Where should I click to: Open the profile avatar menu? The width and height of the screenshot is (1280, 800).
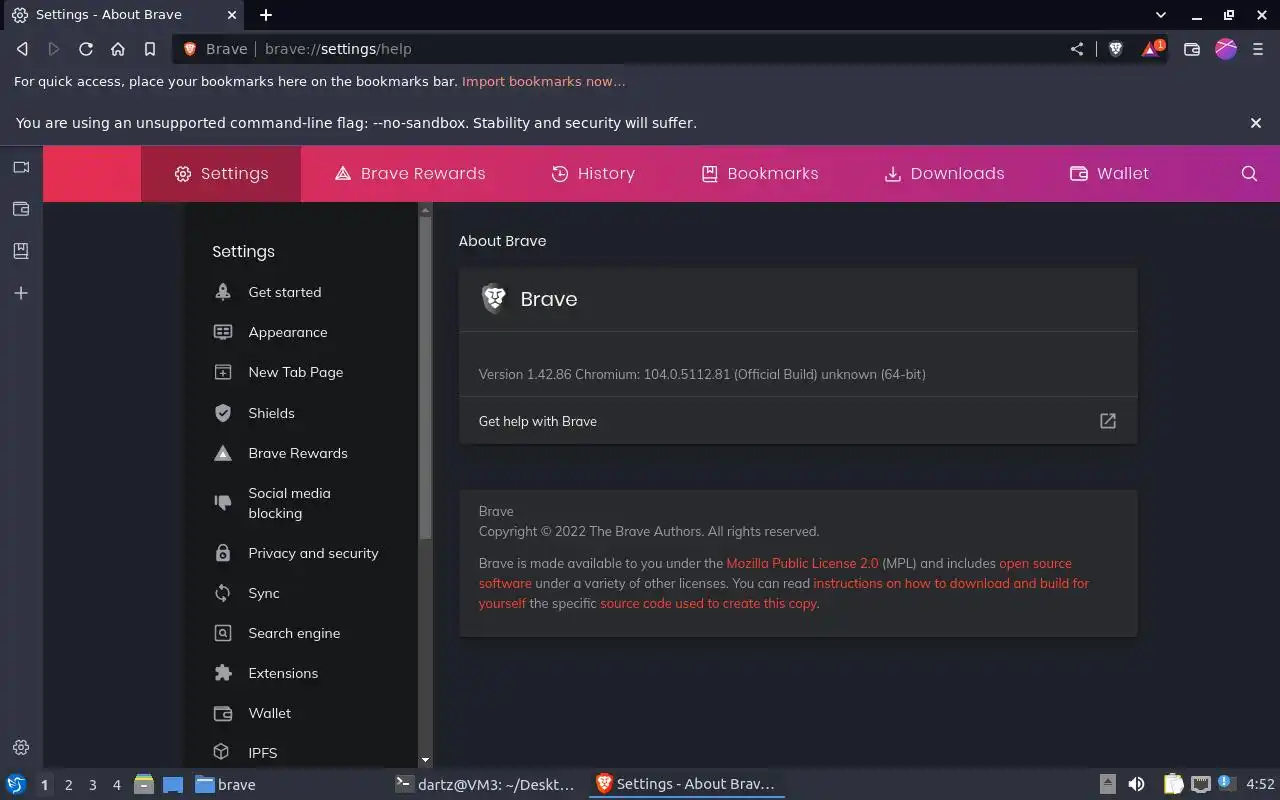click(x=1226, y=49)
